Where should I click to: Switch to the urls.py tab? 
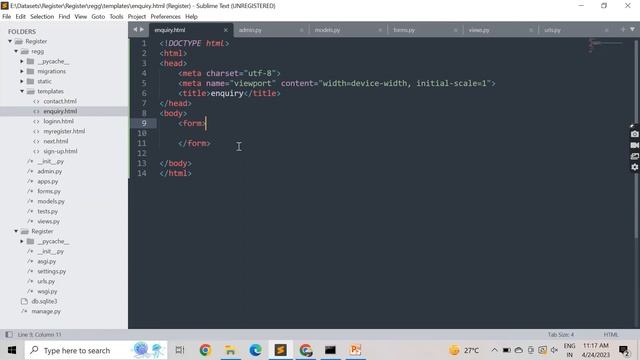tap(552, 30)
